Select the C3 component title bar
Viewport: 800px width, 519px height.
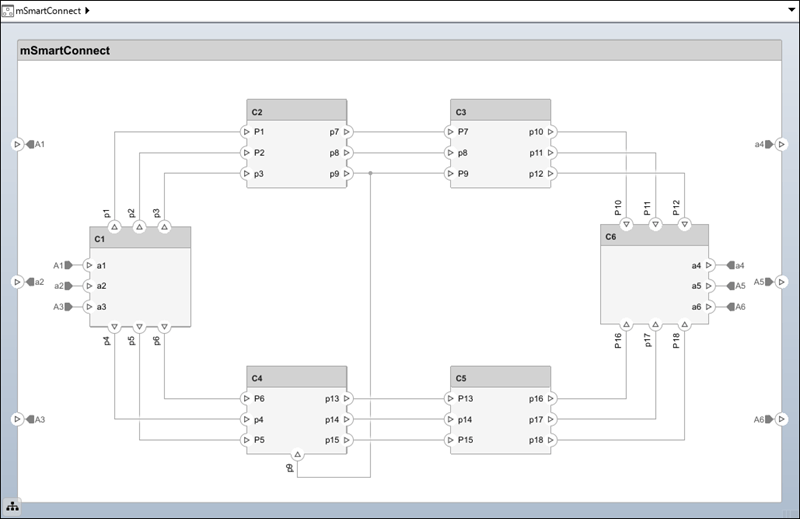[500, 110]
